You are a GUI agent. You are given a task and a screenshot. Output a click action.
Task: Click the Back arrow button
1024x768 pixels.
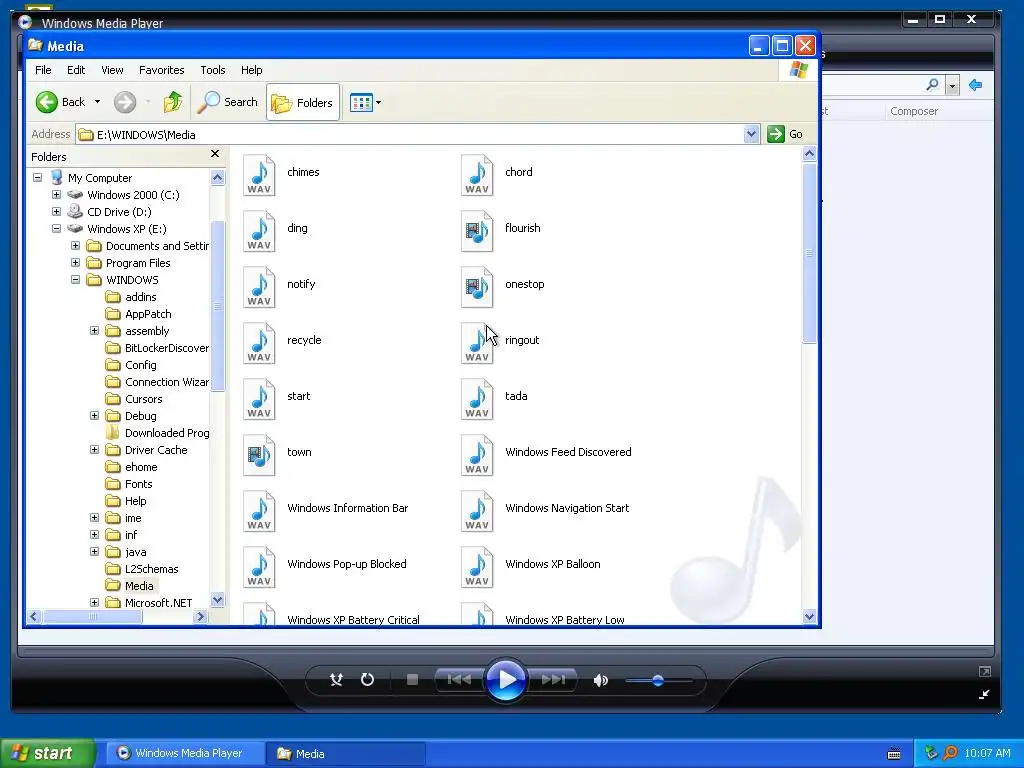60,102
